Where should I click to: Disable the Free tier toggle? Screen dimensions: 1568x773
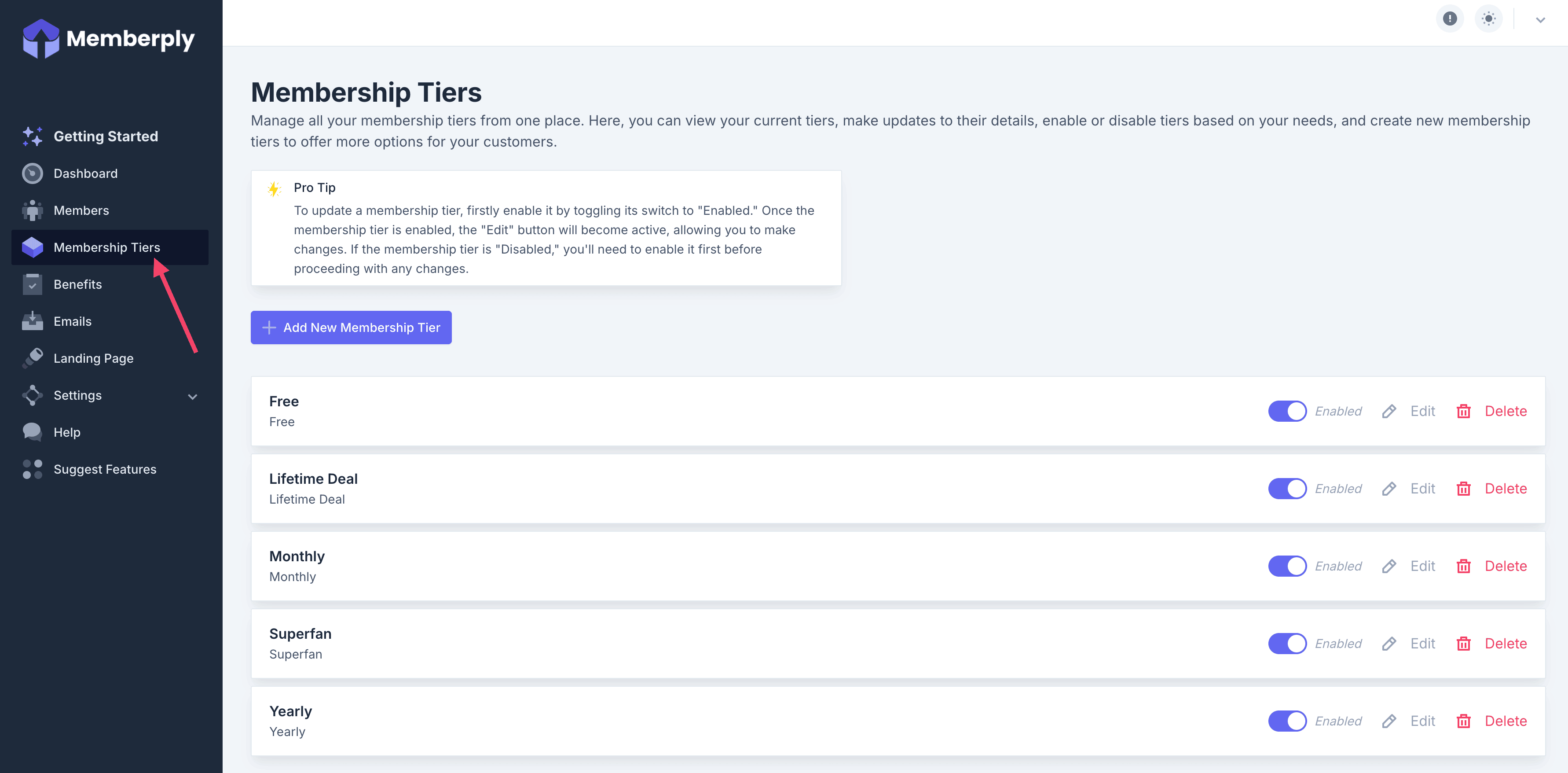pos(1287,412)
